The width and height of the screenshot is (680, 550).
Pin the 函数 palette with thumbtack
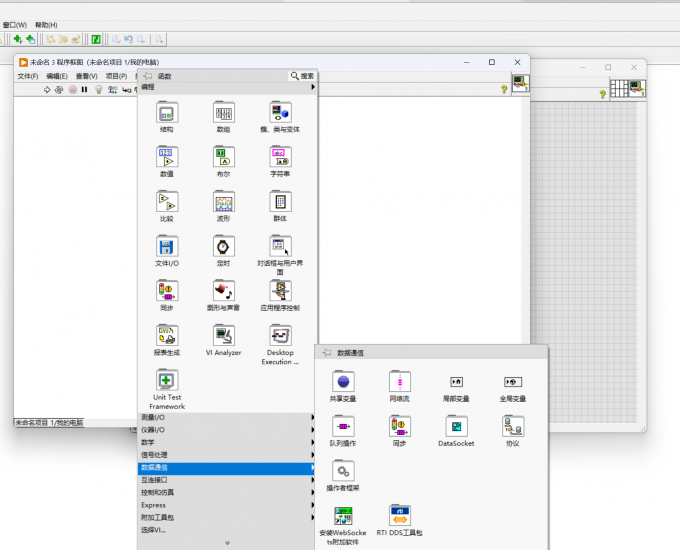click(x=147, y=76)
